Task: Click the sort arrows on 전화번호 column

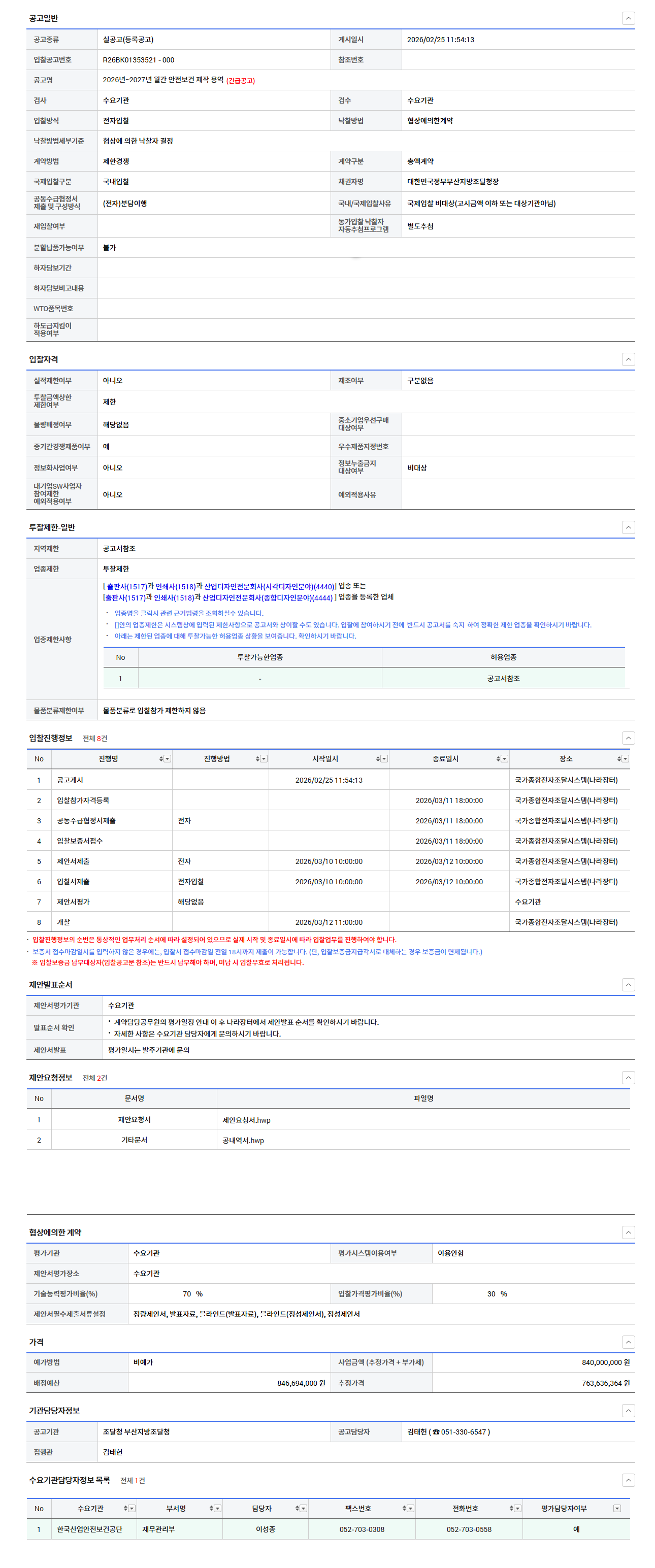Action: coord(511,1508)
